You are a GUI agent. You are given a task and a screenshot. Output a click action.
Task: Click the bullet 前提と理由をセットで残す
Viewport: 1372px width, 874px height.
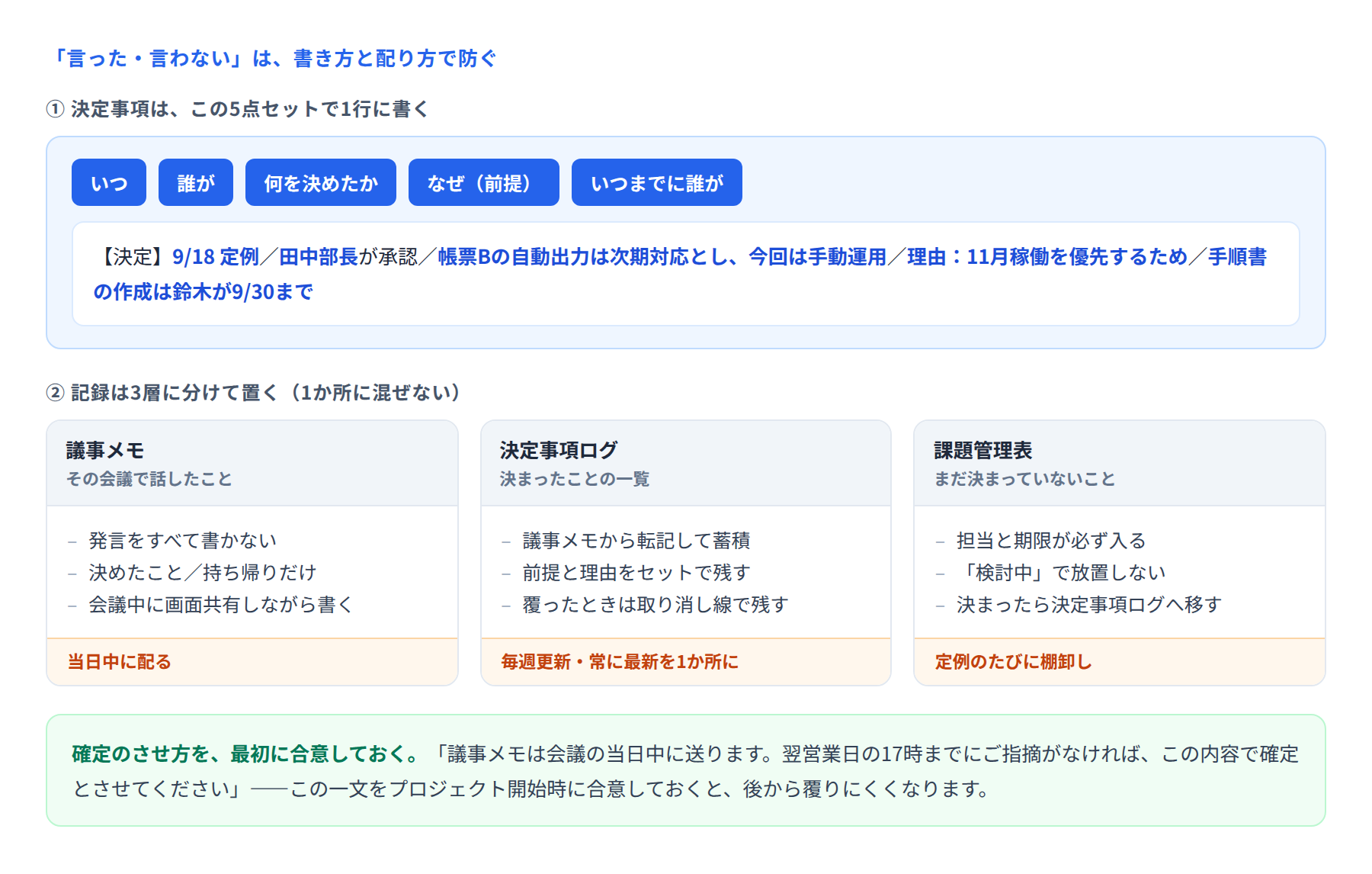pos(636,573)
